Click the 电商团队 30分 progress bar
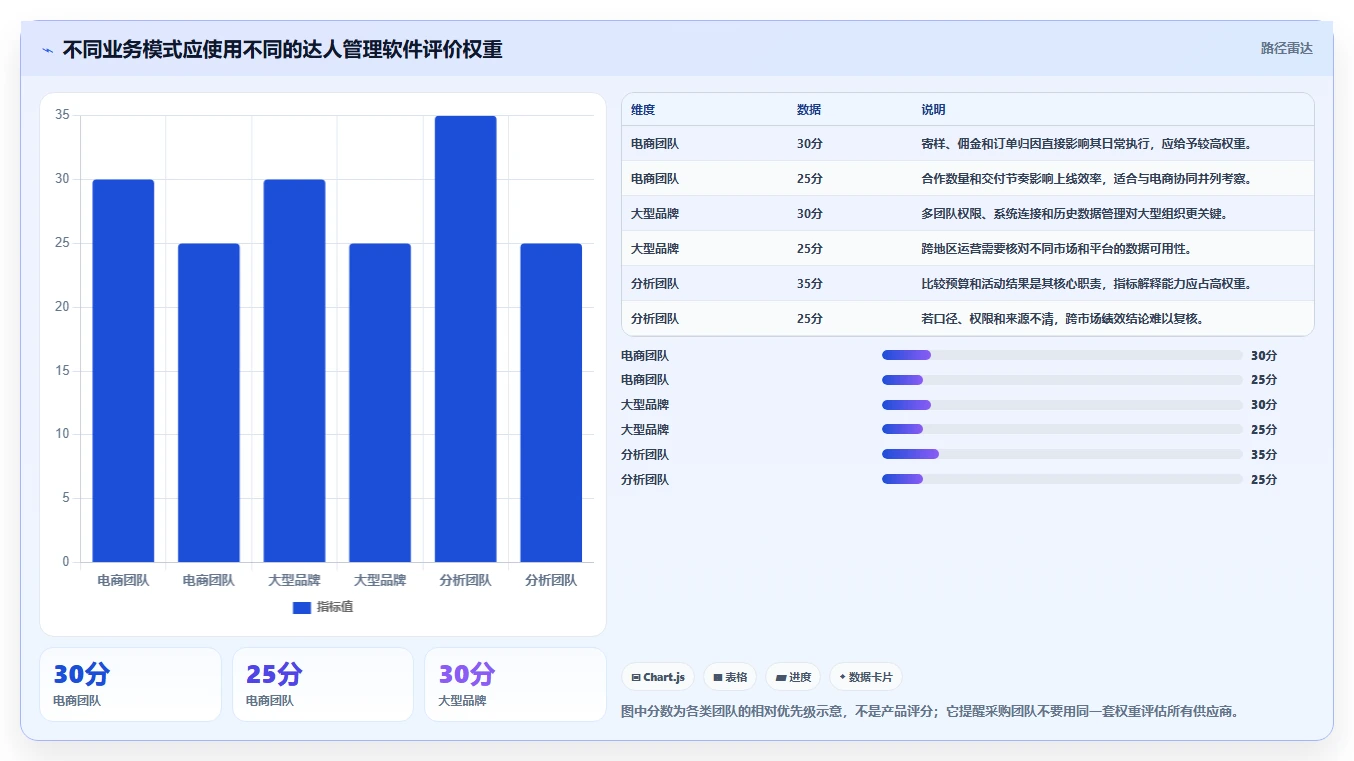 coord(1062,355)
